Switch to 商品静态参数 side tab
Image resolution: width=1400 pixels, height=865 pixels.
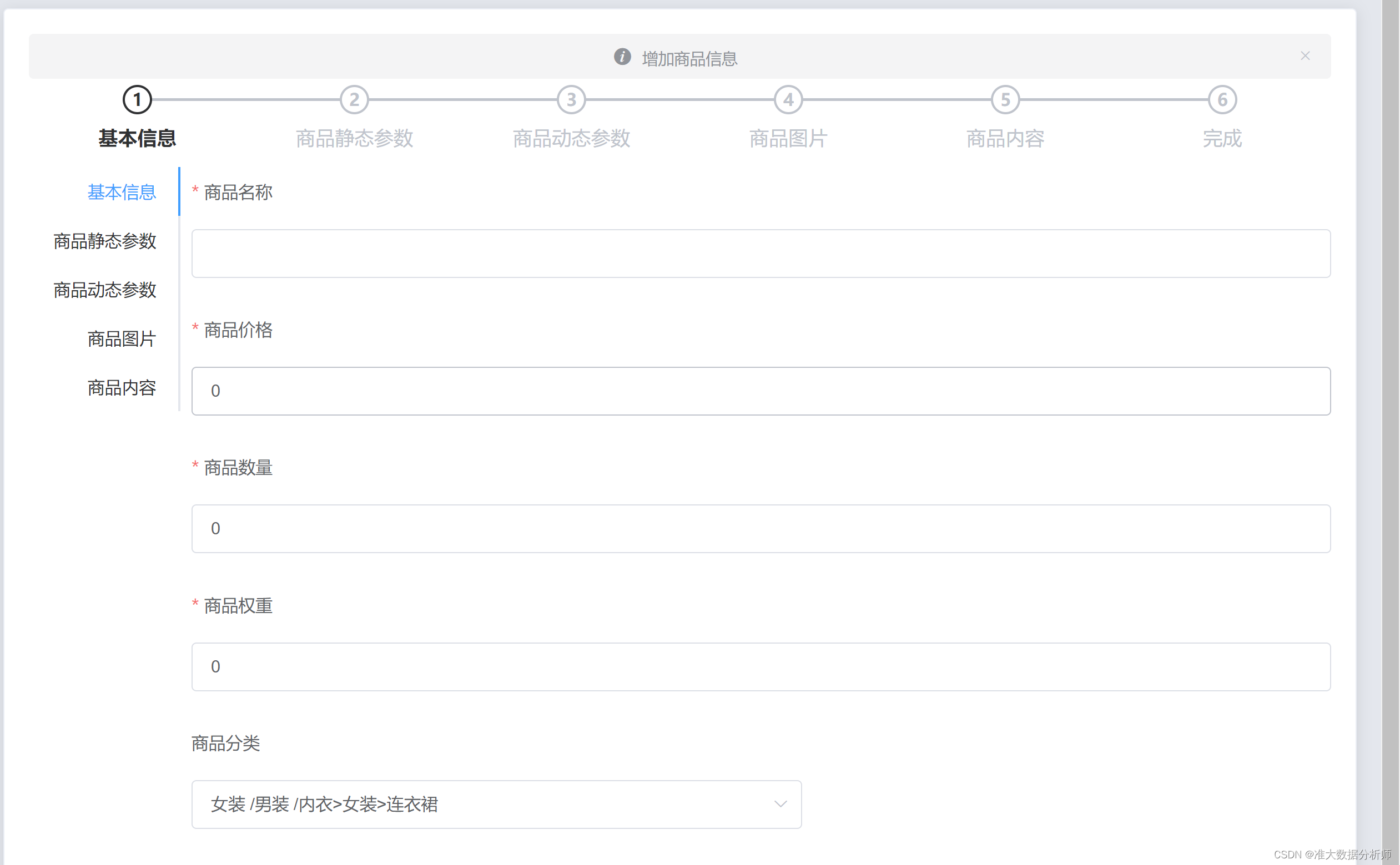tap(105, 241)
